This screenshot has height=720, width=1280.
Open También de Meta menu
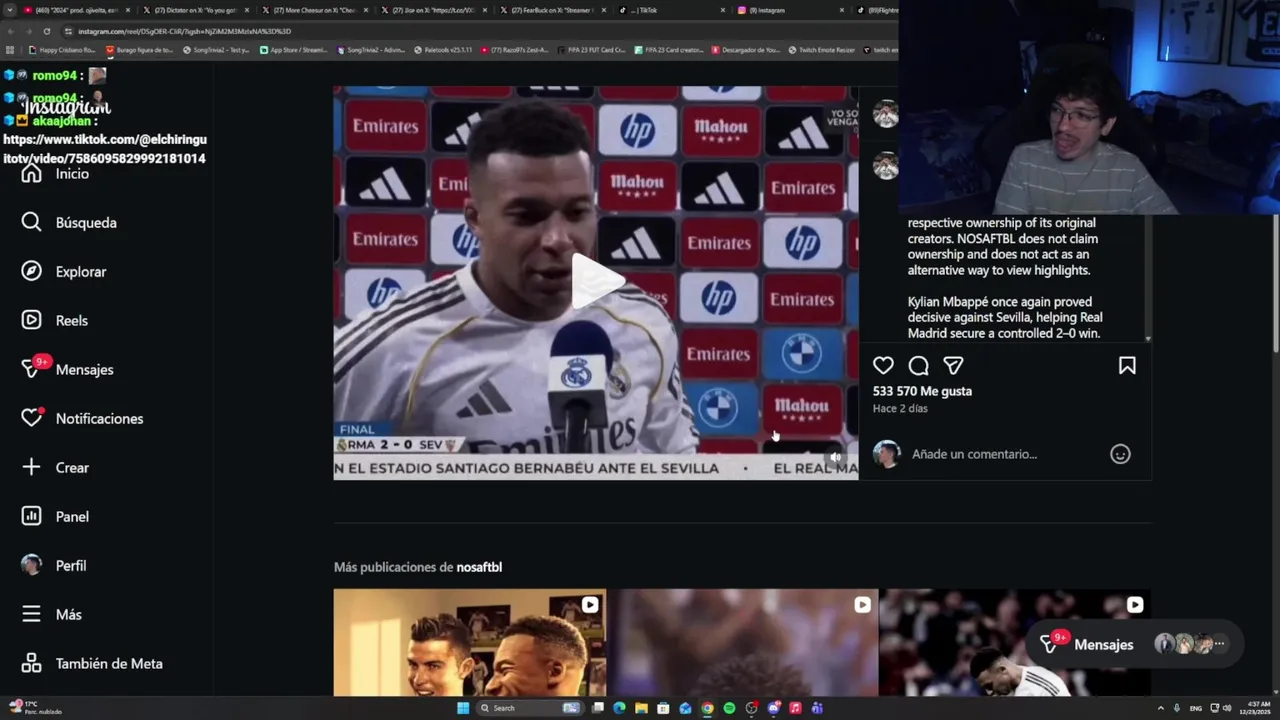pos(92,663)
